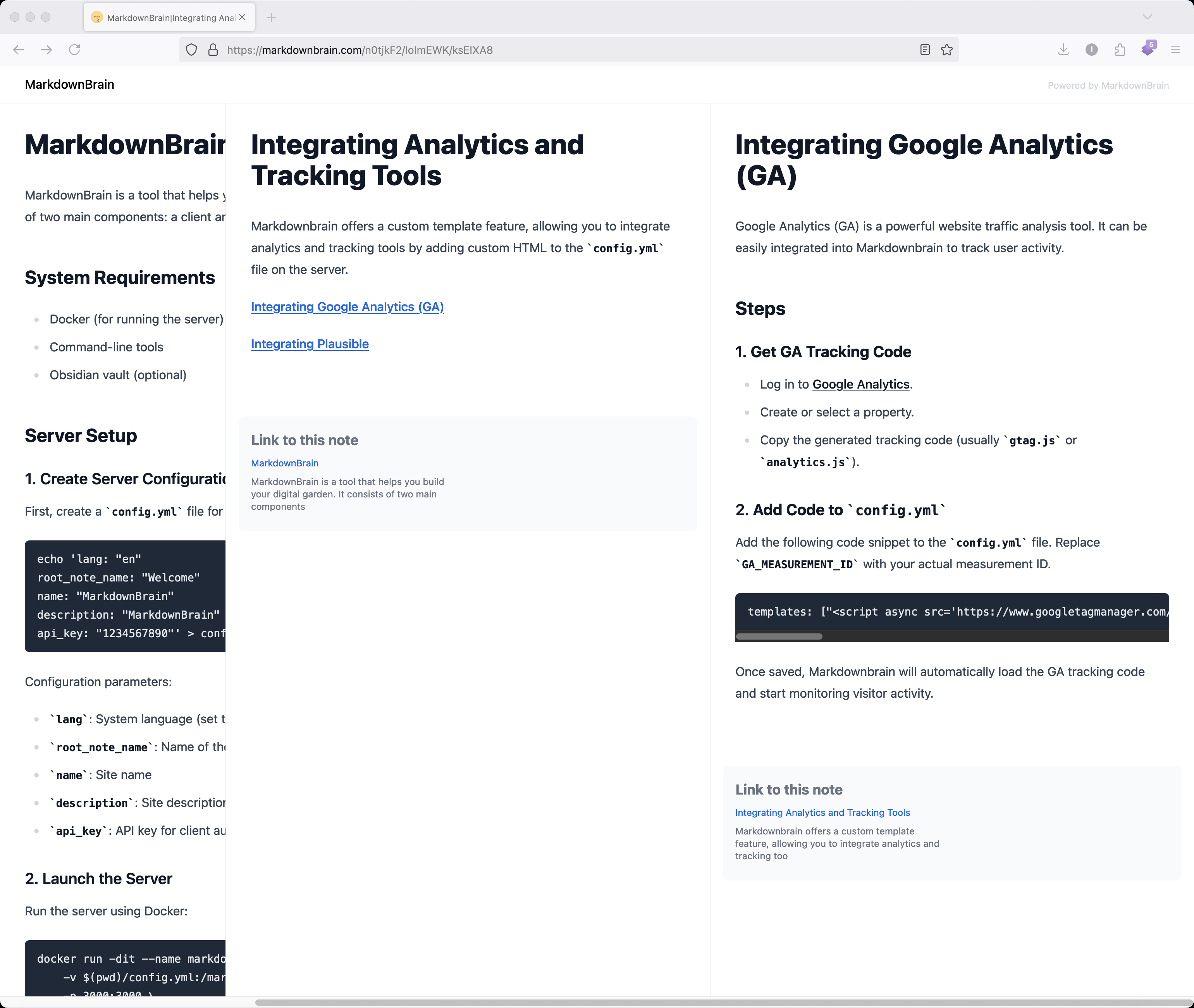This screenshot has width=1194, height=1008.
Task: Go back to the previous page
Action: tap(18, 50)
